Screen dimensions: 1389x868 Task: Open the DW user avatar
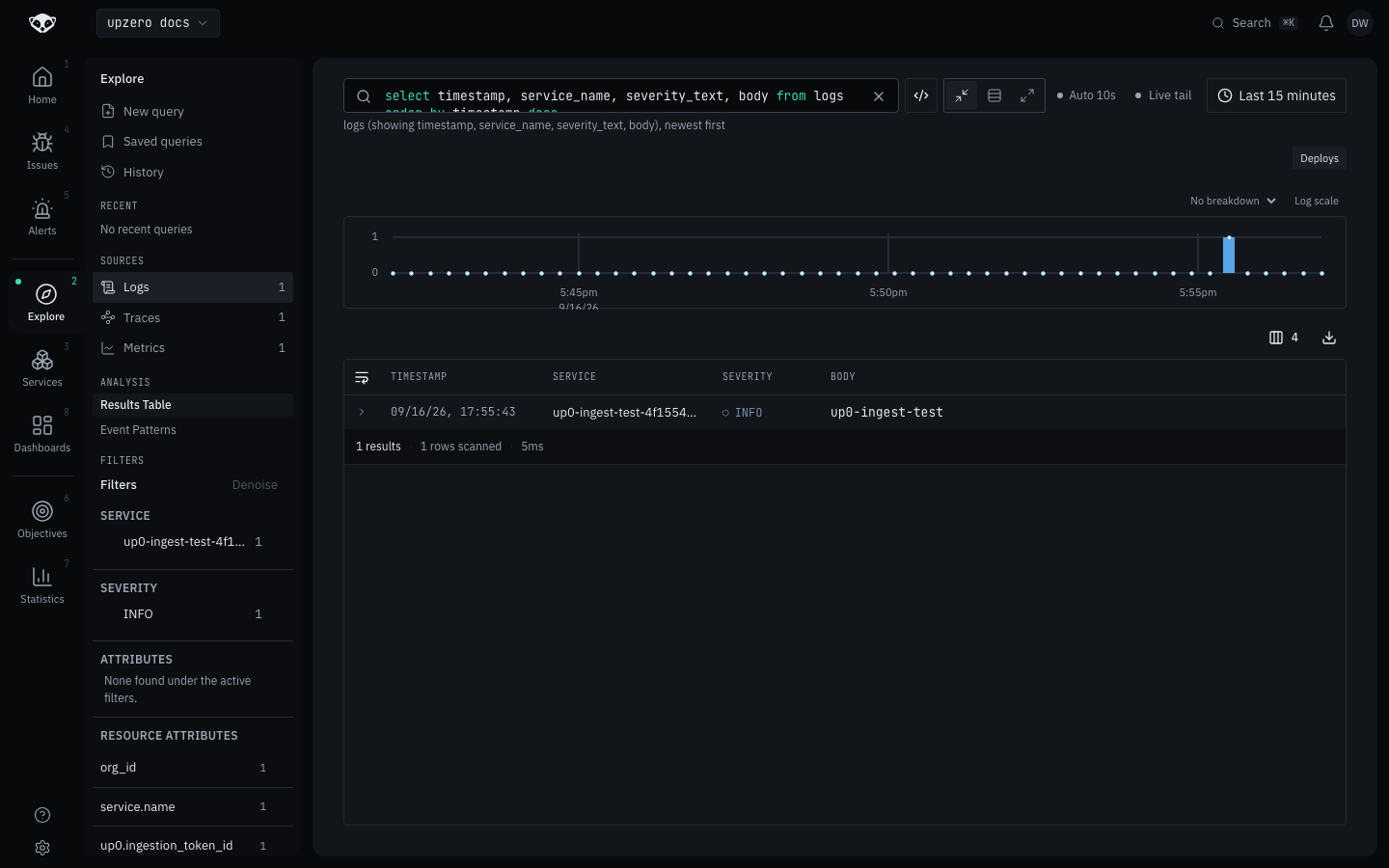pyautogui.click(x=1360, y=23)
